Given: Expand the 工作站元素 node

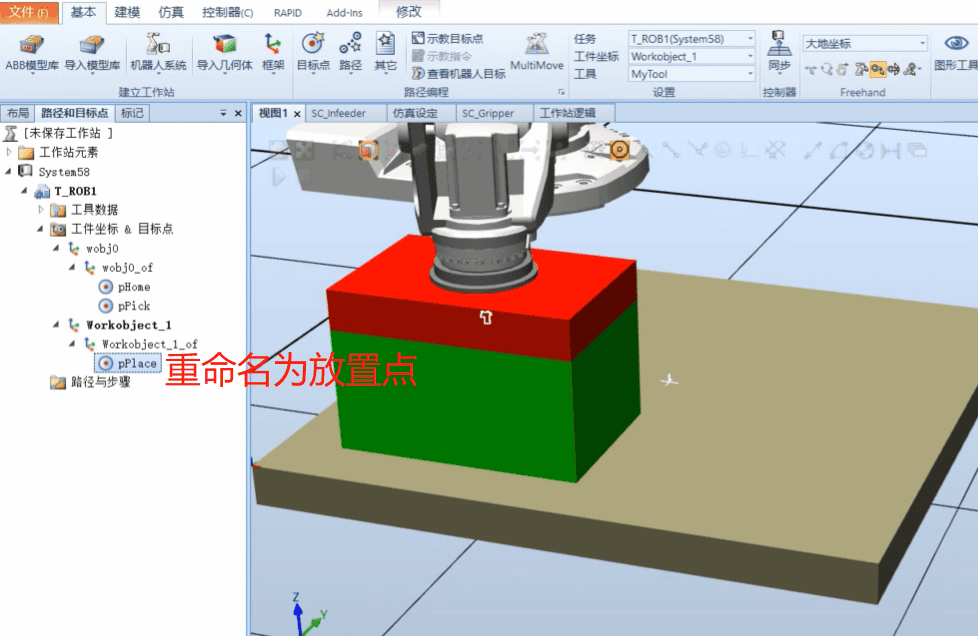Looking at the screenshot, I should (9, 152).
